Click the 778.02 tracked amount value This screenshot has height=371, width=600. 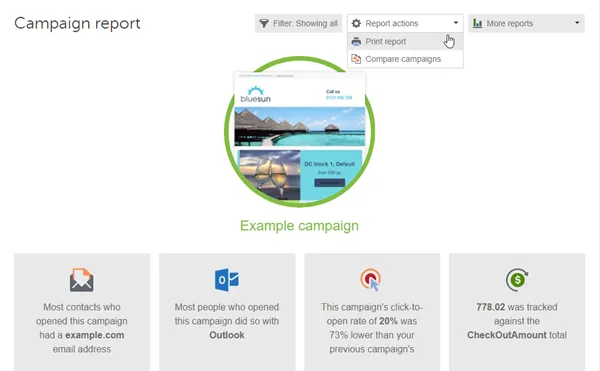(491, 307)
